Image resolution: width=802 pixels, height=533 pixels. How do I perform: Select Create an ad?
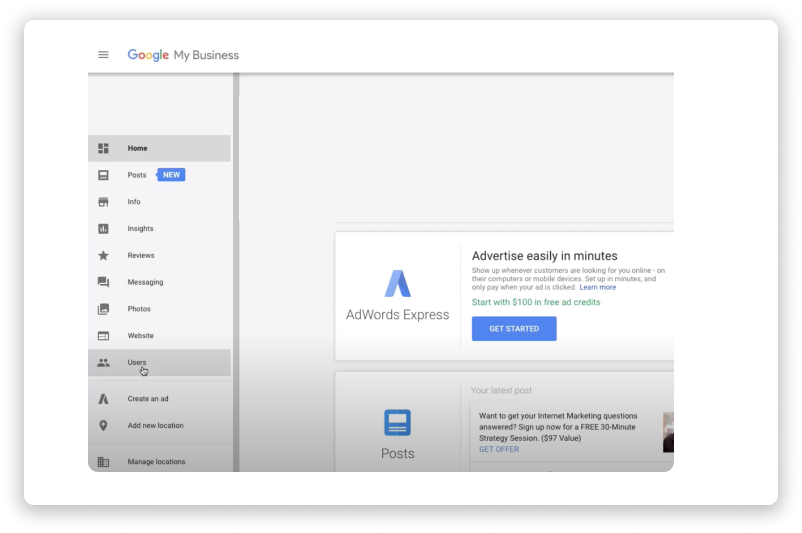point(159,399)
